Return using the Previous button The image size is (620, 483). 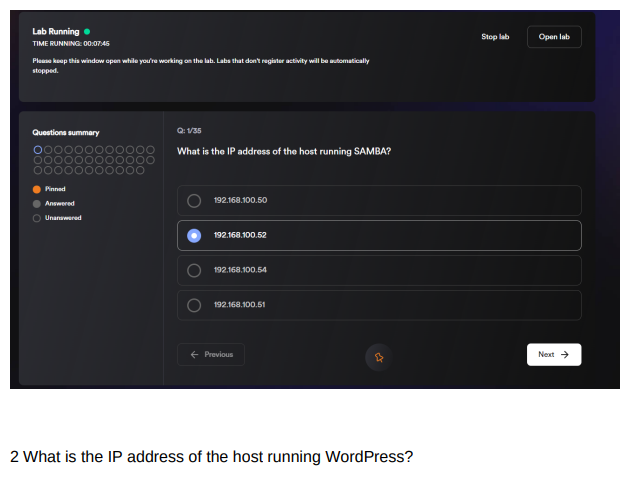tap(211, 354)
